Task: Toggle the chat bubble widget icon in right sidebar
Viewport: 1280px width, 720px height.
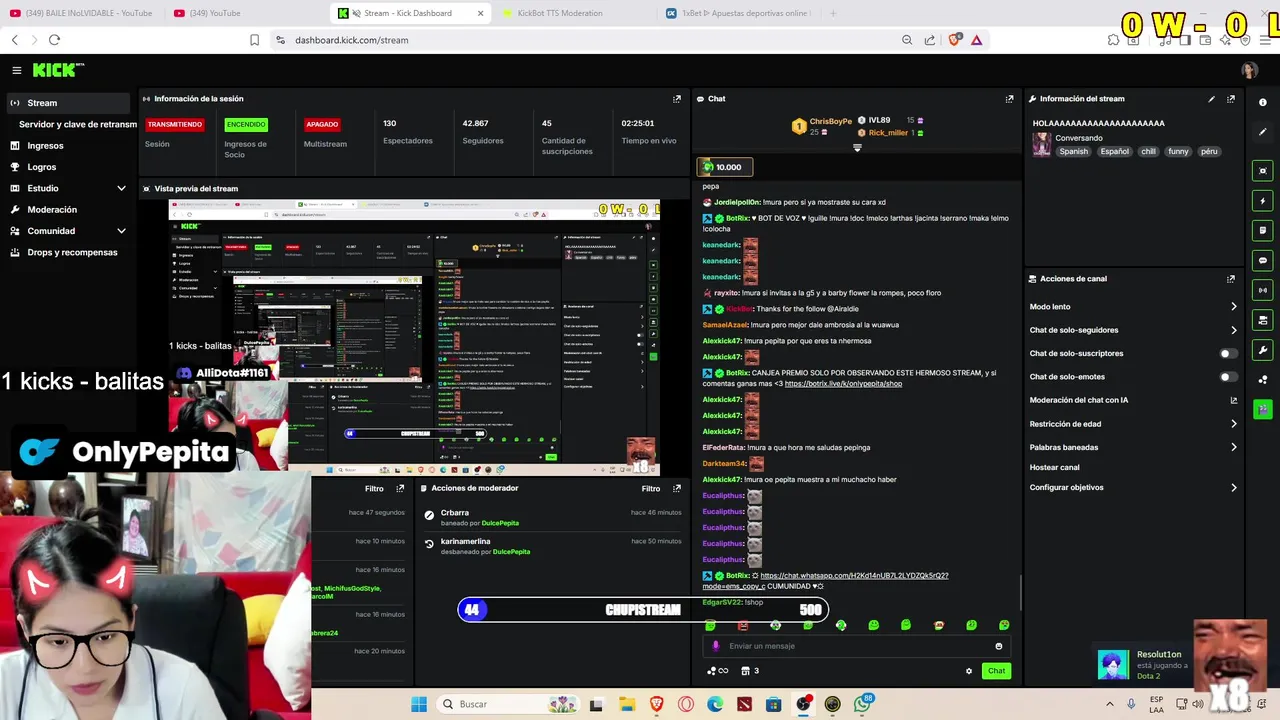Action: pyautogui.click(x=1263, y=261)
